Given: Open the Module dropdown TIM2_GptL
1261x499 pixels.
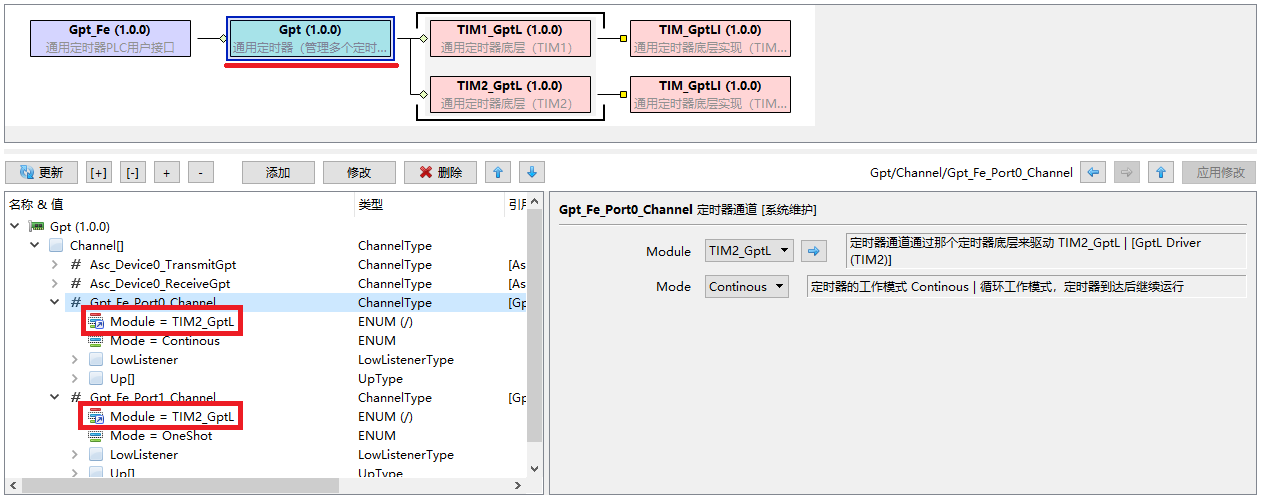Looking at the screenshot, I should pos(749,251).
